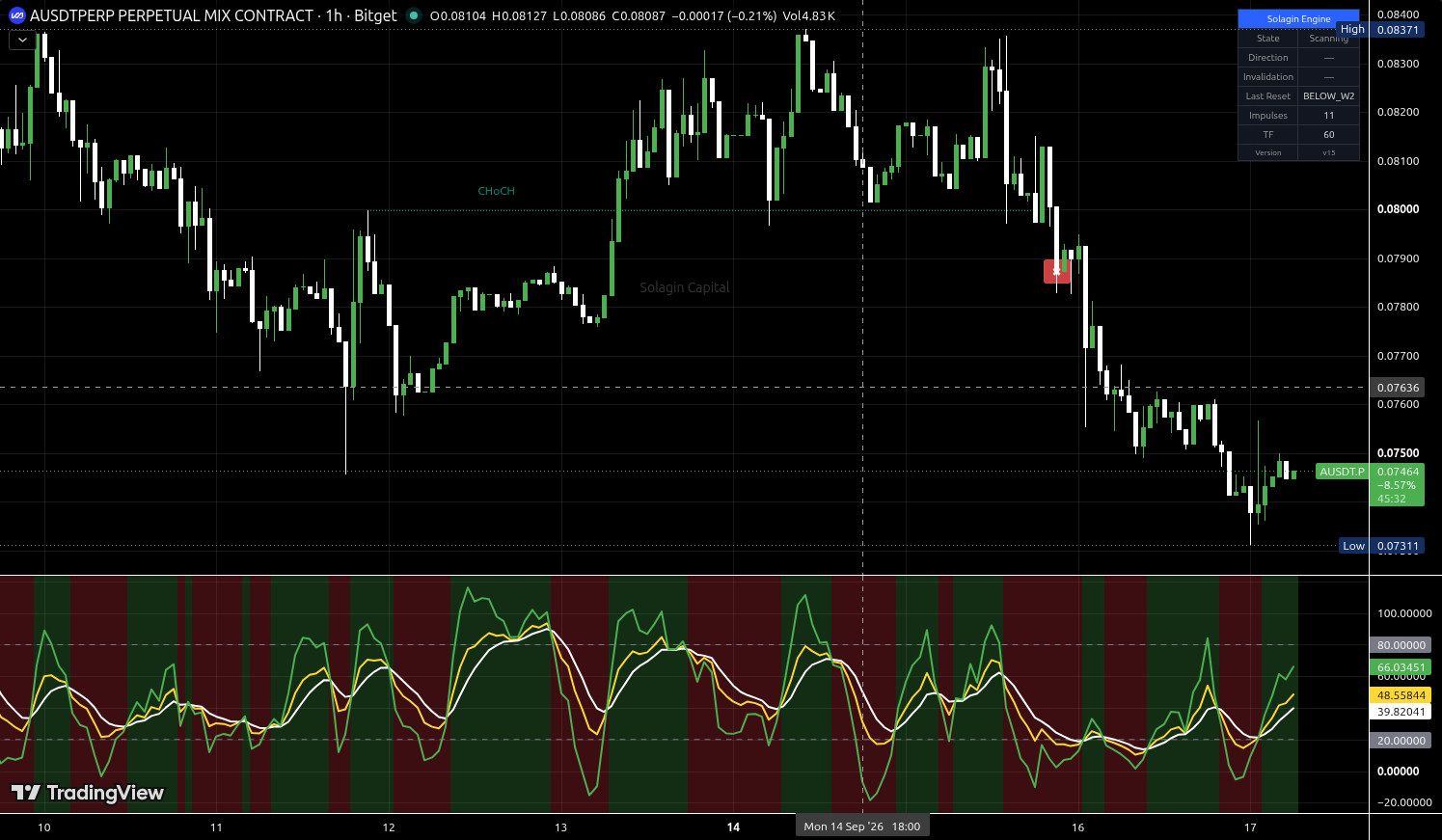Image resolution: width=1442 pixels, height=840 pixels.
Task: Click the AUSDTPERP symbol logo icon
Action: pos(16,15)
